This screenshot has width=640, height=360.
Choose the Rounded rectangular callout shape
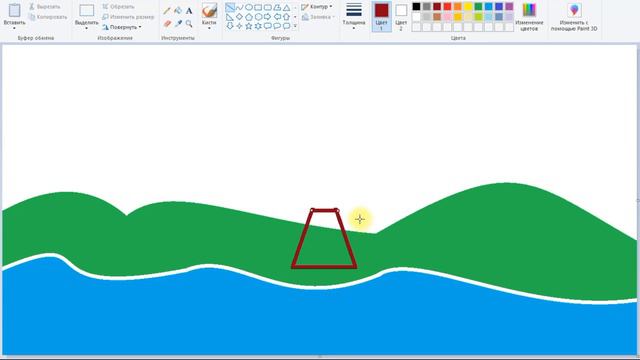coord(267,26)
